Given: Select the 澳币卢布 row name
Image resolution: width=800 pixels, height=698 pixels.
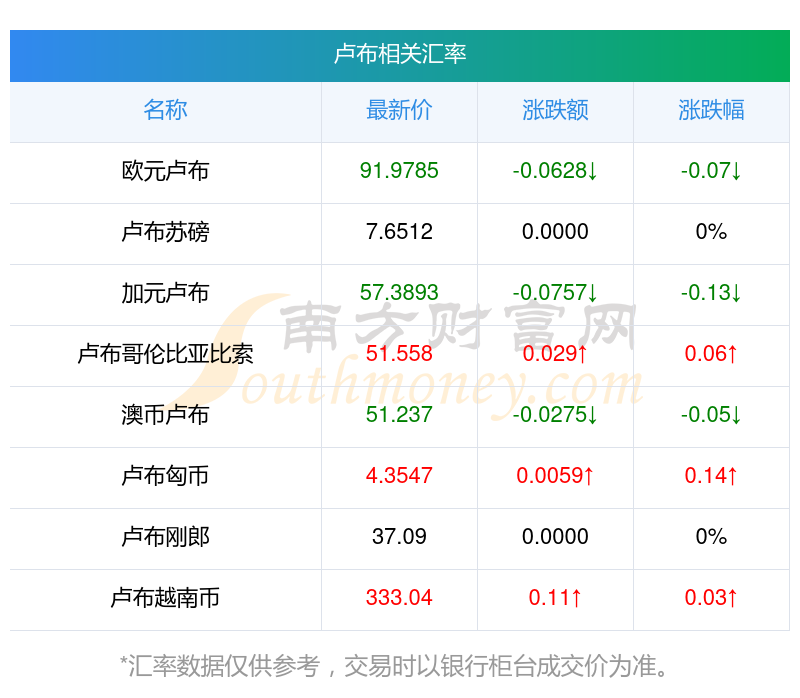Looking at the screenshot, I should (165, 415).
